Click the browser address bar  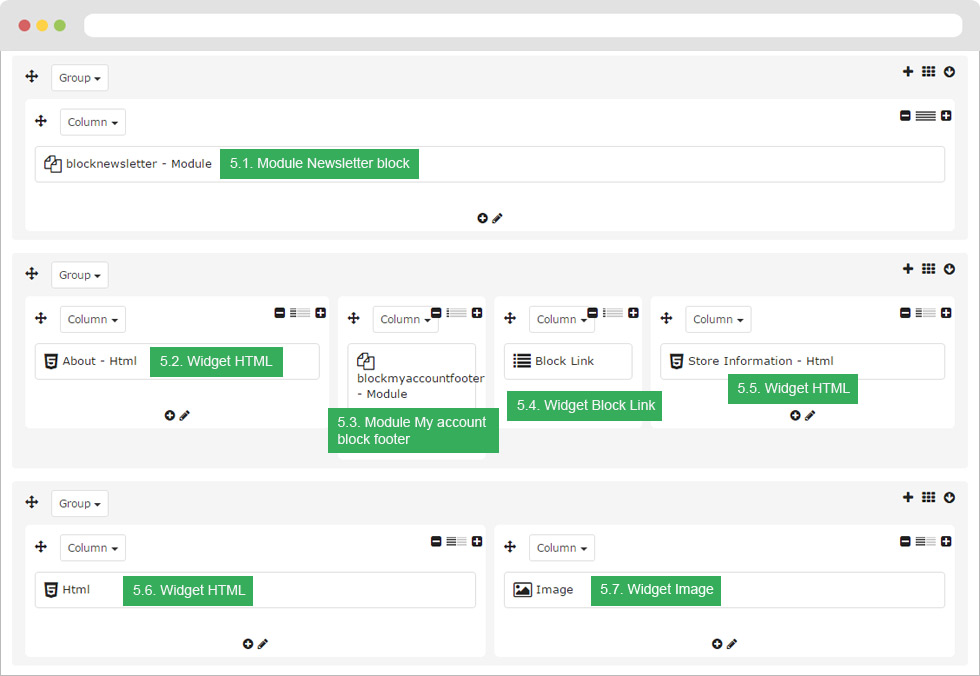[x=523, y=26]
